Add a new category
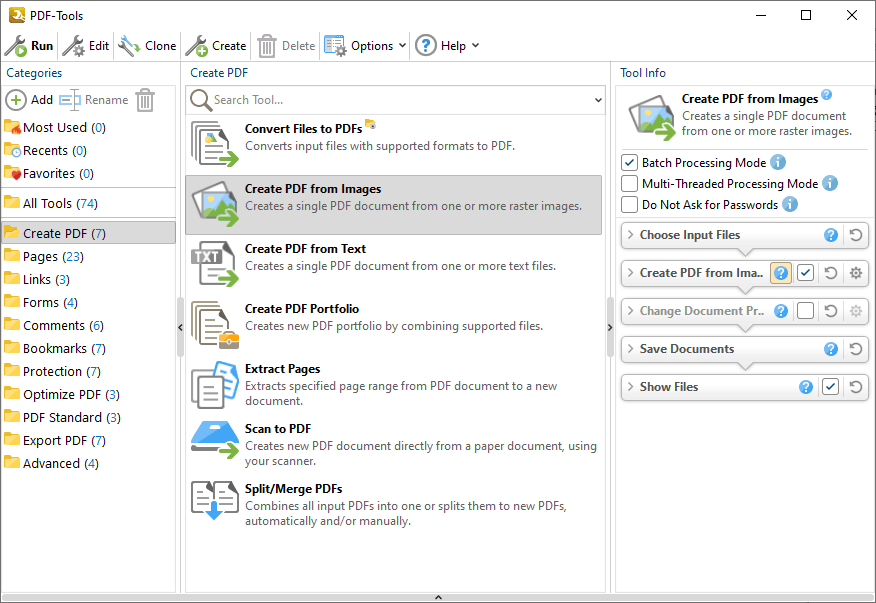This screenshot has width=876, height=603. (x=30, y=100)
